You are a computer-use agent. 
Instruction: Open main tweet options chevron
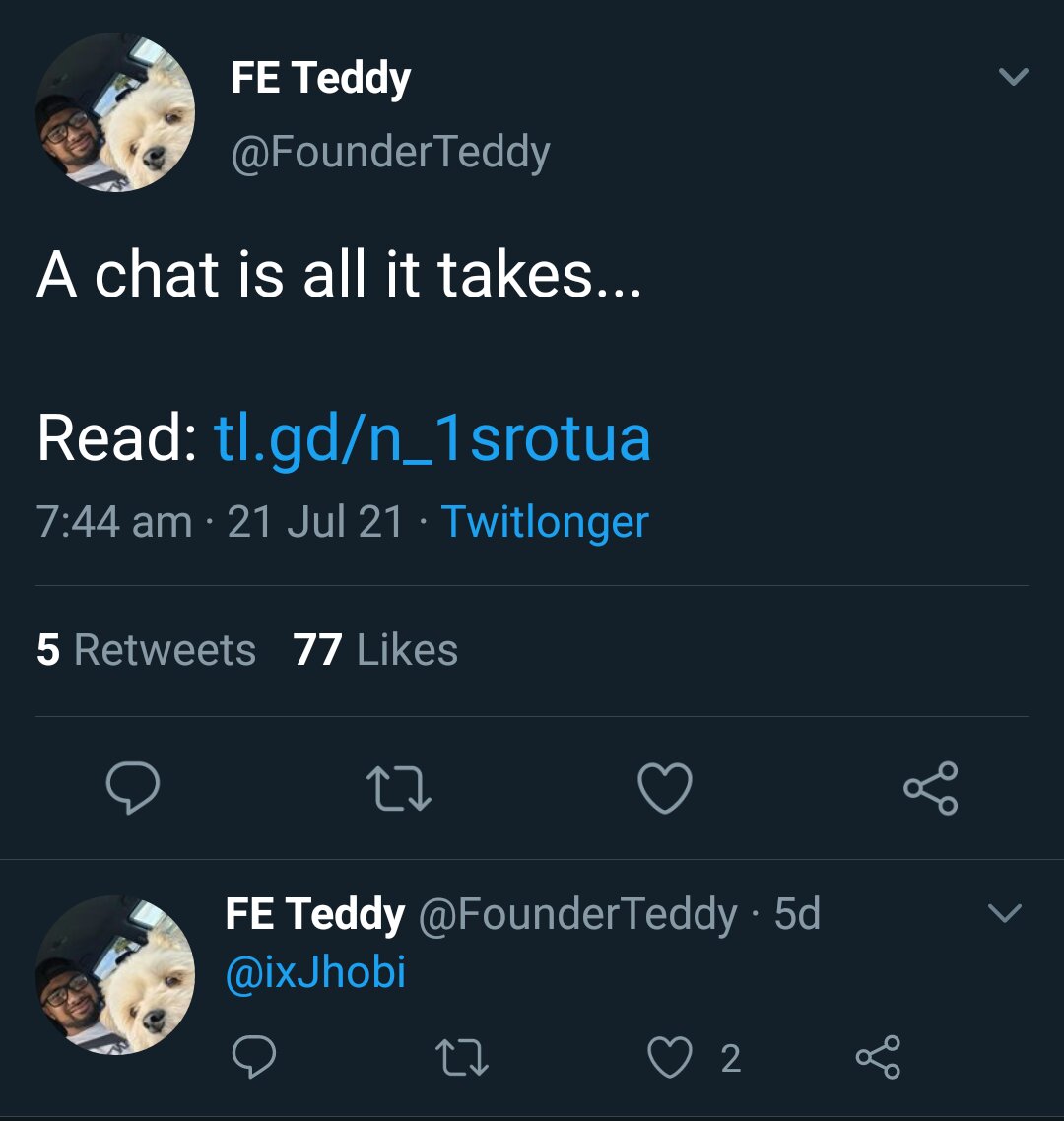point(1013,77)
